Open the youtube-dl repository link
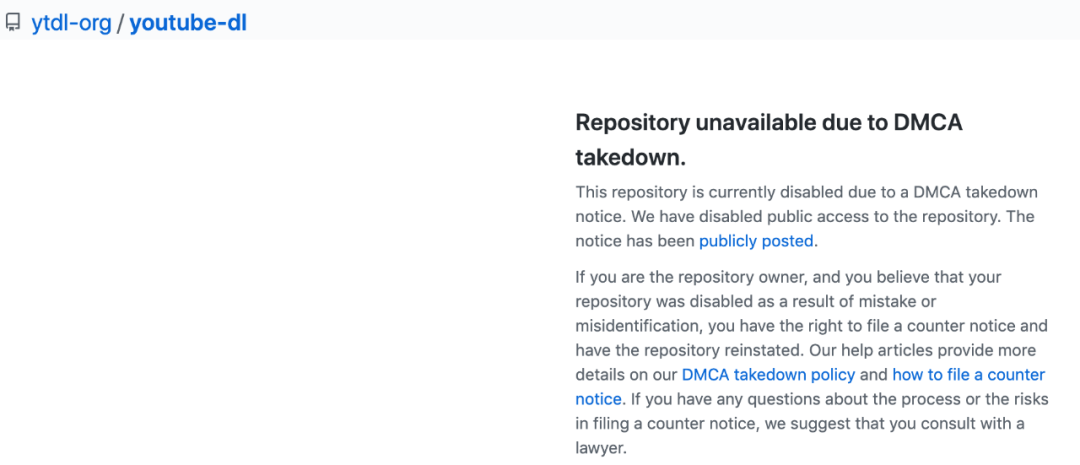 point(188,22)
